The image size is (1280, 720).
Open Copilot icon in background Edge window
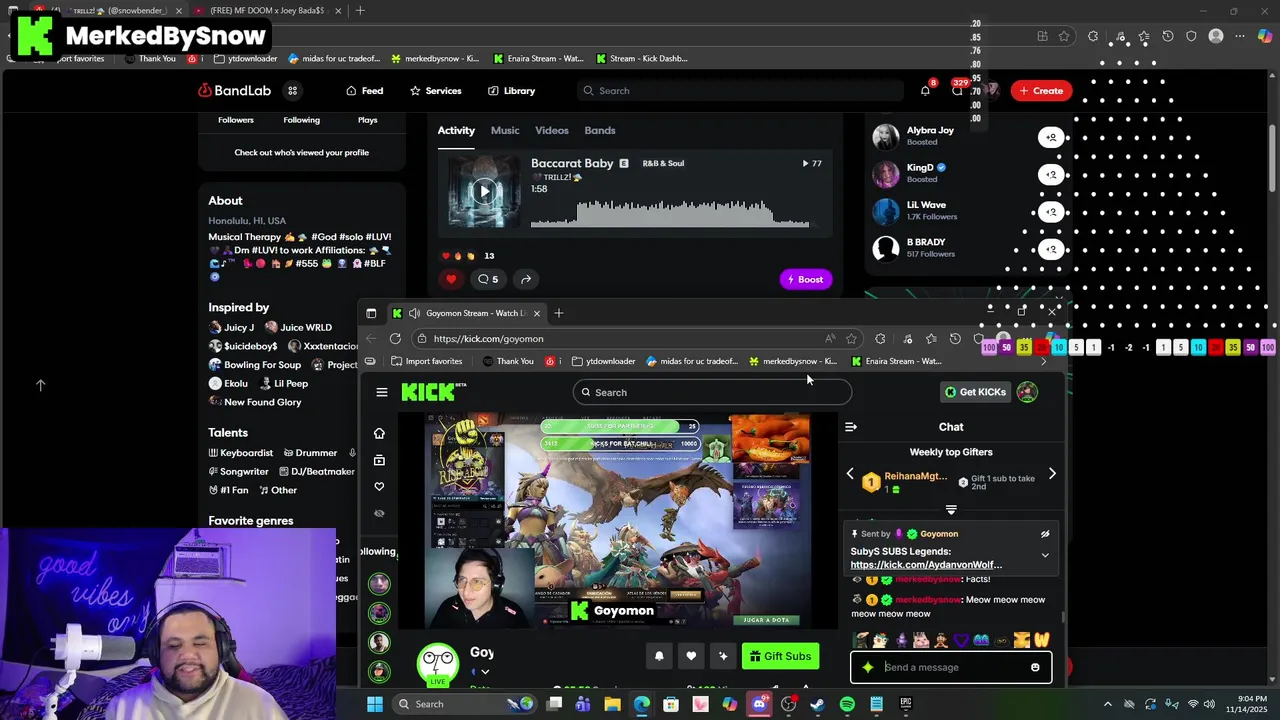tap(1265, 36)
